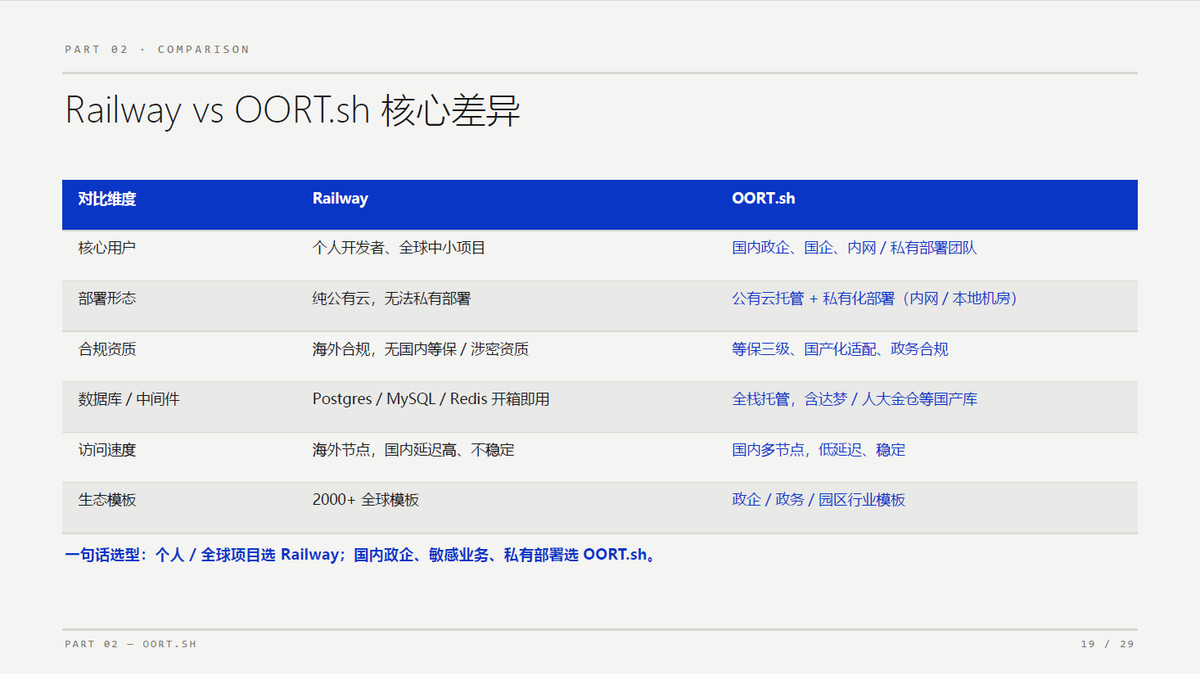Click the page number '19 / 29'
This screenshot has height=674, width=1200.
click(1108, 644)
